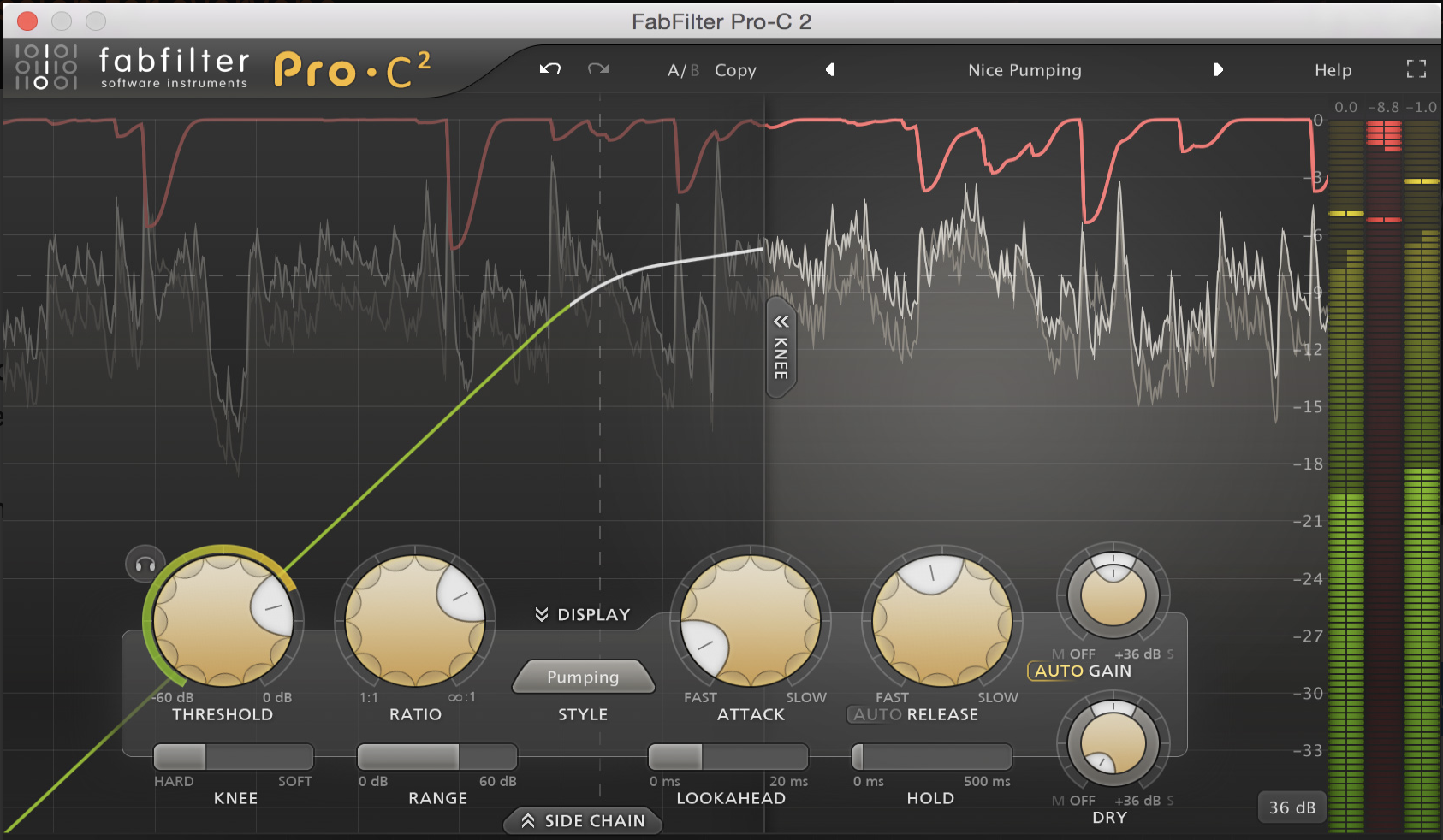Click the output level meter bar
The image size is (1443, 840).
pyautogui.click(x=1422, y=475)
